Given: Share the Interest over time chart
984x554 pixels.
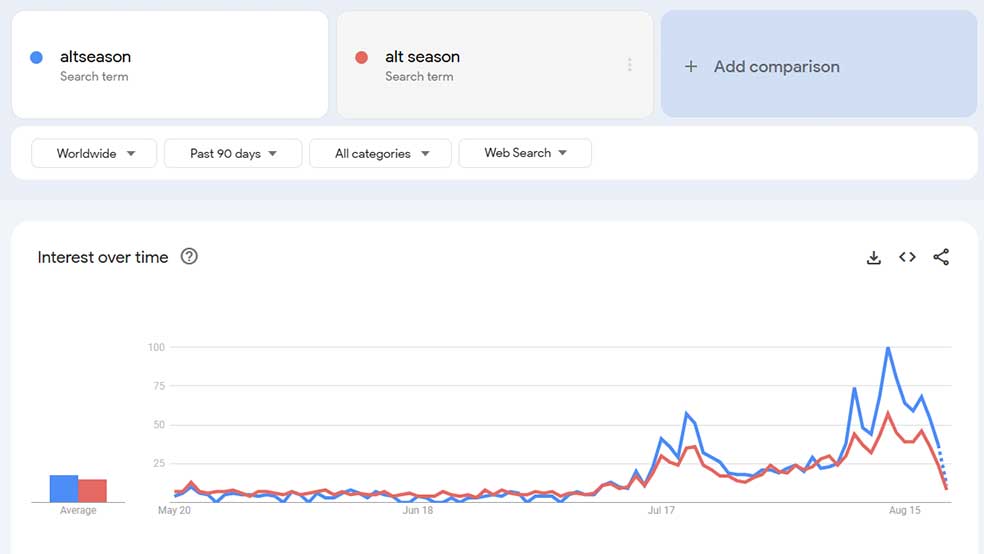Looking at the screenshot, I should (941, 257).
